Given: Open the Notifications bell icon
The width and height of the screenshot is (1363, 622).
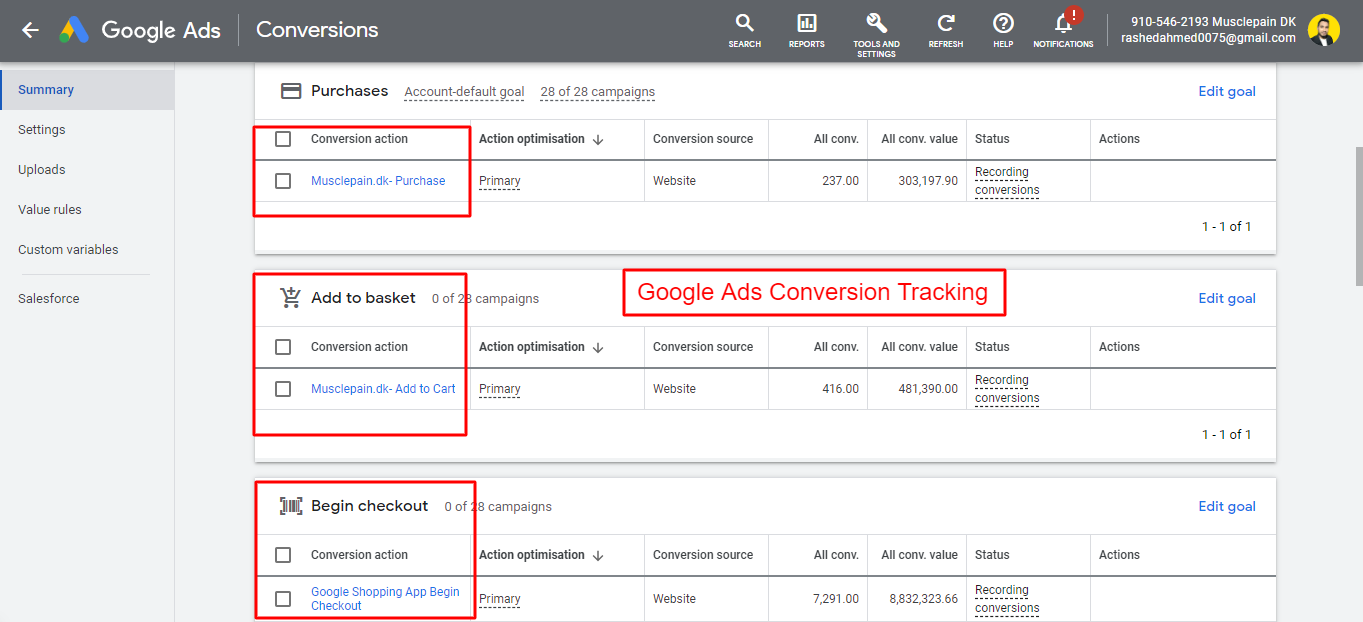Looking at the screenshot, I should (x=1063, y=24).
